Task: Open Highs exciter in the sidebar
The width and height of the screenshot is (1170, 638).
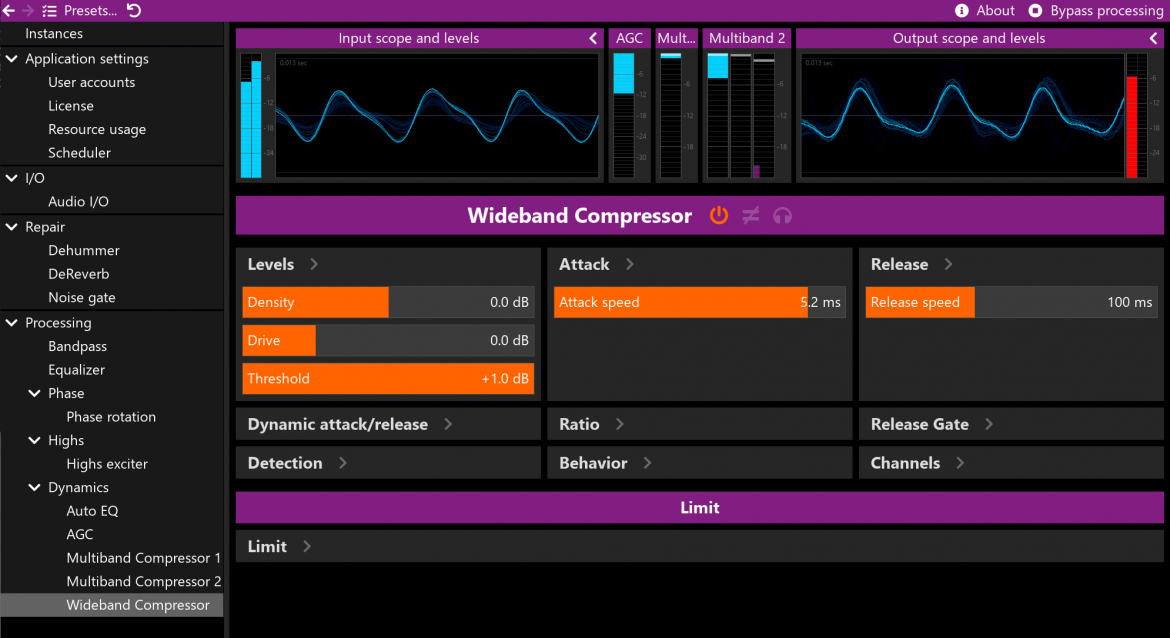Action: (x=107, y=464)
